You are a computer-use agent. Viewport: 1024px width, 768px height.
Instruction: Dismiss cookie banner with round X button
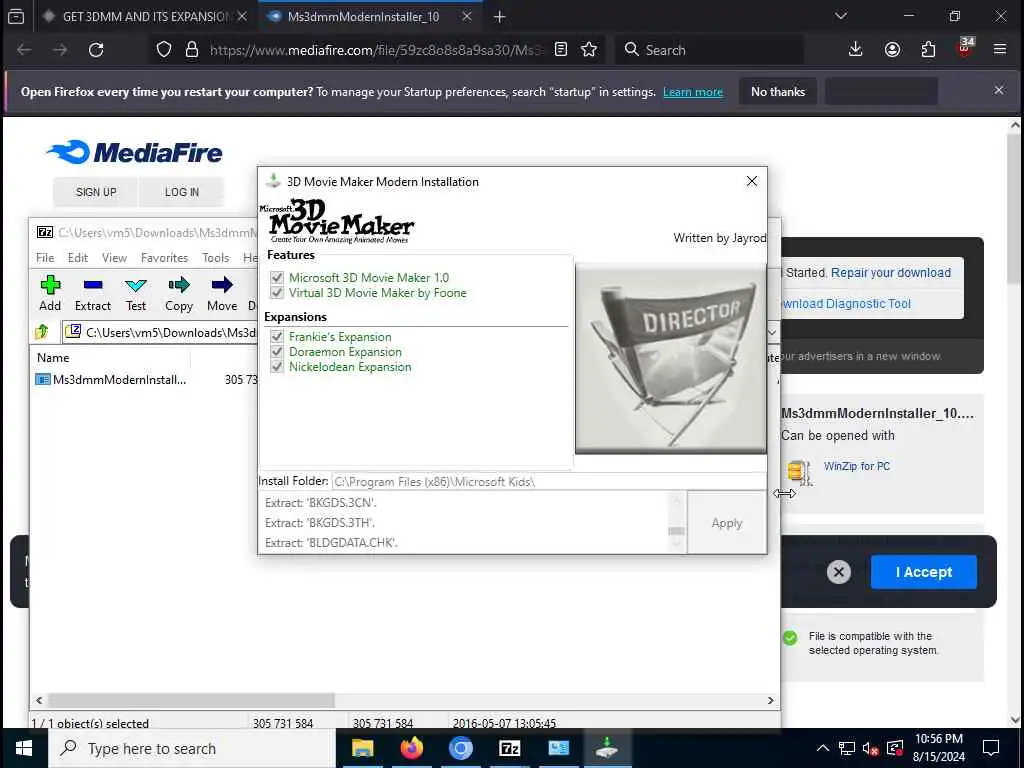839,572
